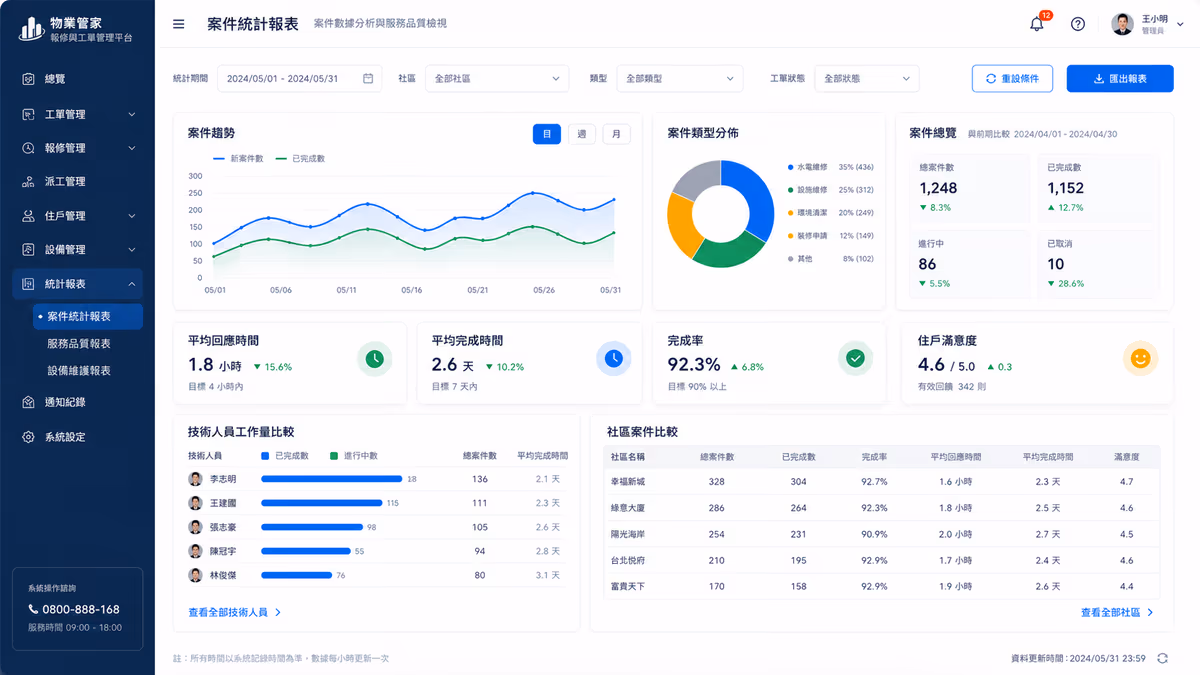
Task: Click the 重設條件 button
Action: click(x=1012, y=78)
